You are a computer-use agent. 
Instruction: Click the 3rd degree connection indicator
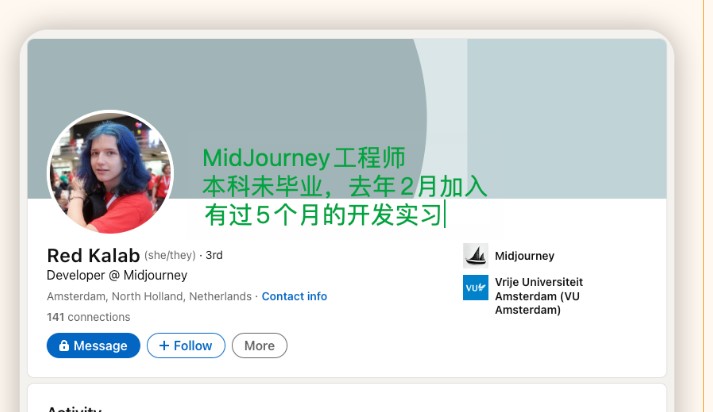pyautogui.click(x=214, y=256)
